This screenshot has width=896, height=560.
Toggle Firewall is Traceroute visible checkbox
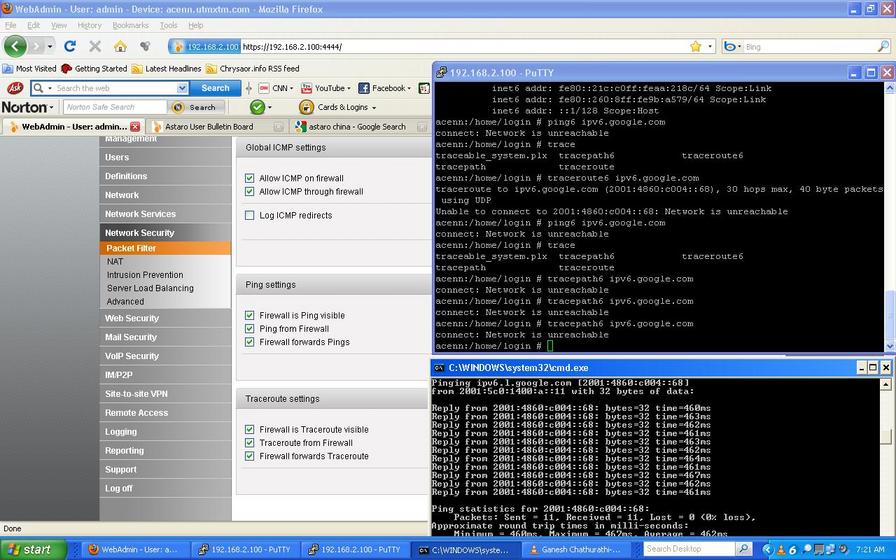[x=250, y=430]
